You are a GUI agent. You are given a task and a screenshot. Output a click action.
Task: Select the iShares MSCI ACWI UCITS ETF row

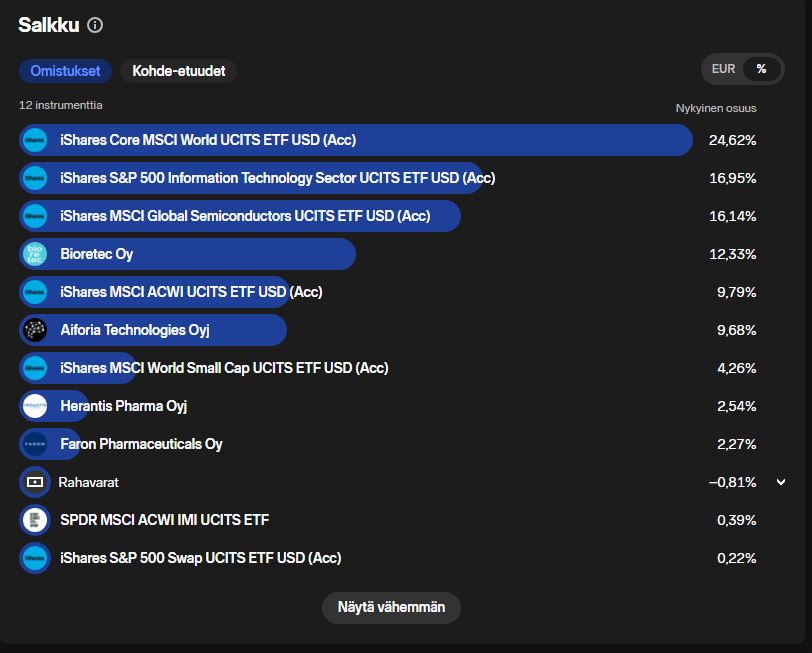click(191, 292)
